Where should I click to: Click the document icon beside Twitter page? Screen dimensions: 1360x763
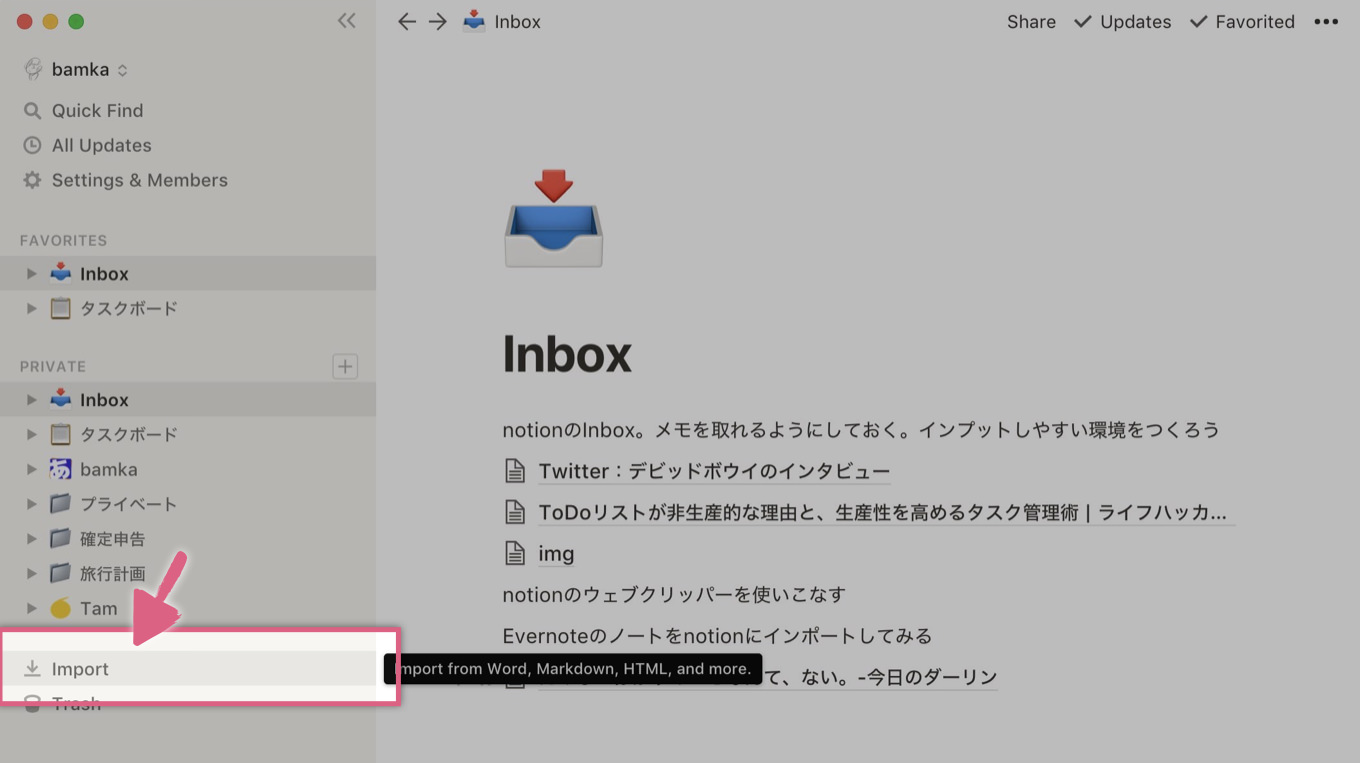click(515, 471)
